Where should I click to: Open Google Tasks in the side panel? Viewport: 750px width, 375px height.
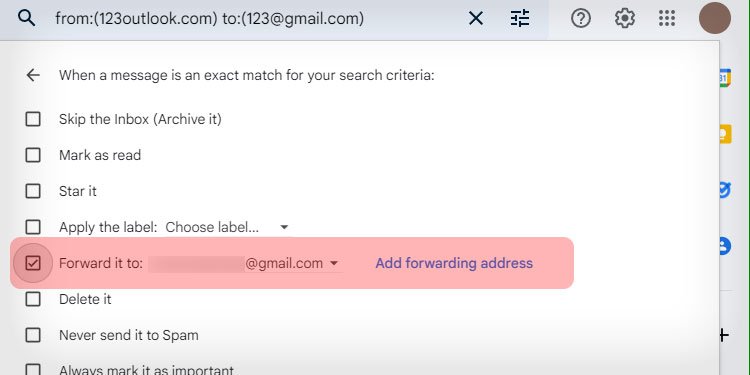[724, 190]
